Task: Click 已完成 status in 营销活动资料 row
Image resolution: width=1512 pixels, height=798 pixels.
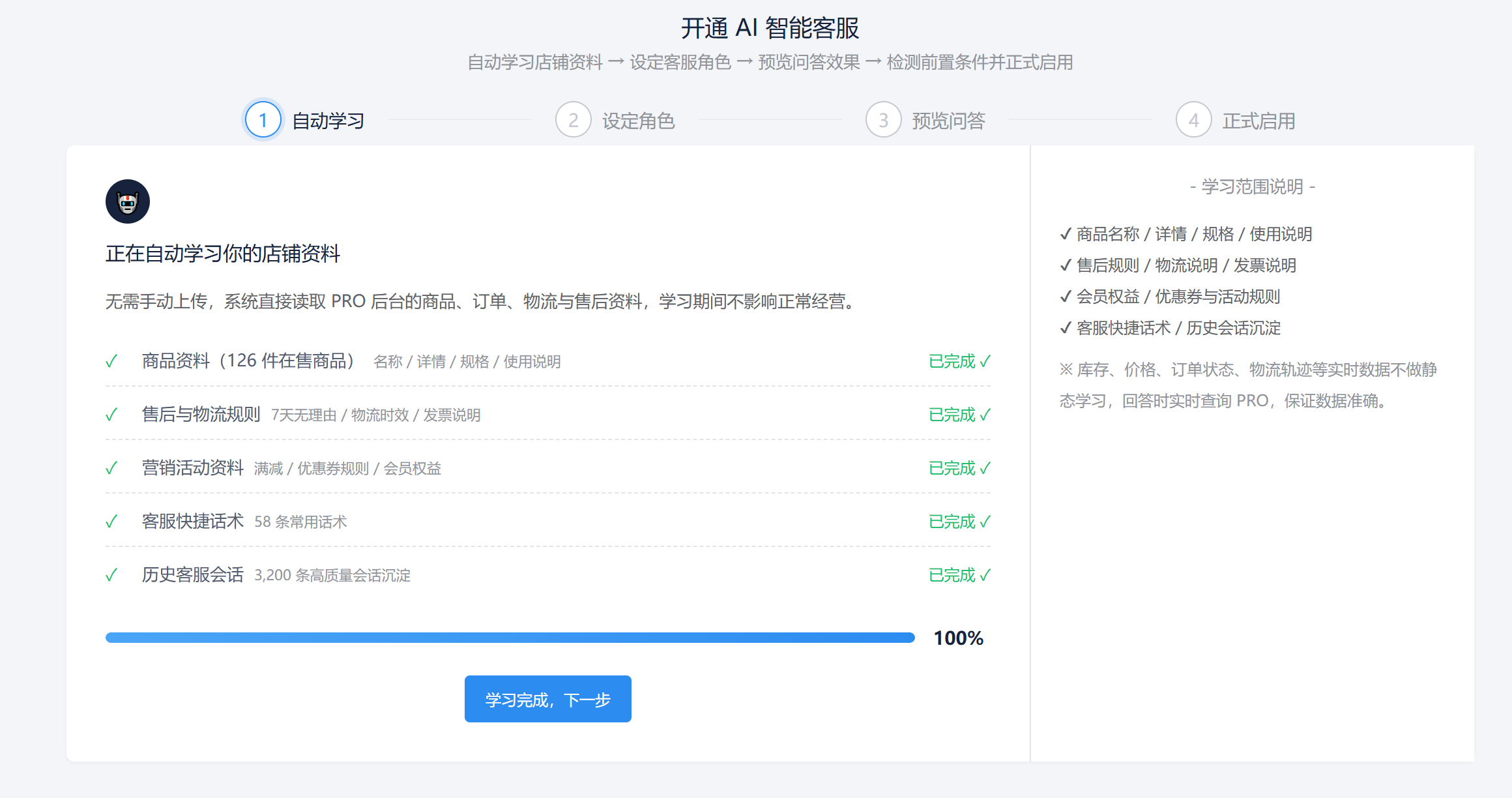Action: coord(959,468)
